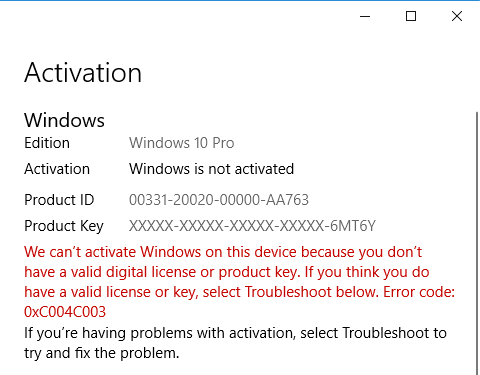Select the Activation row label

click(x=57, y=169)
